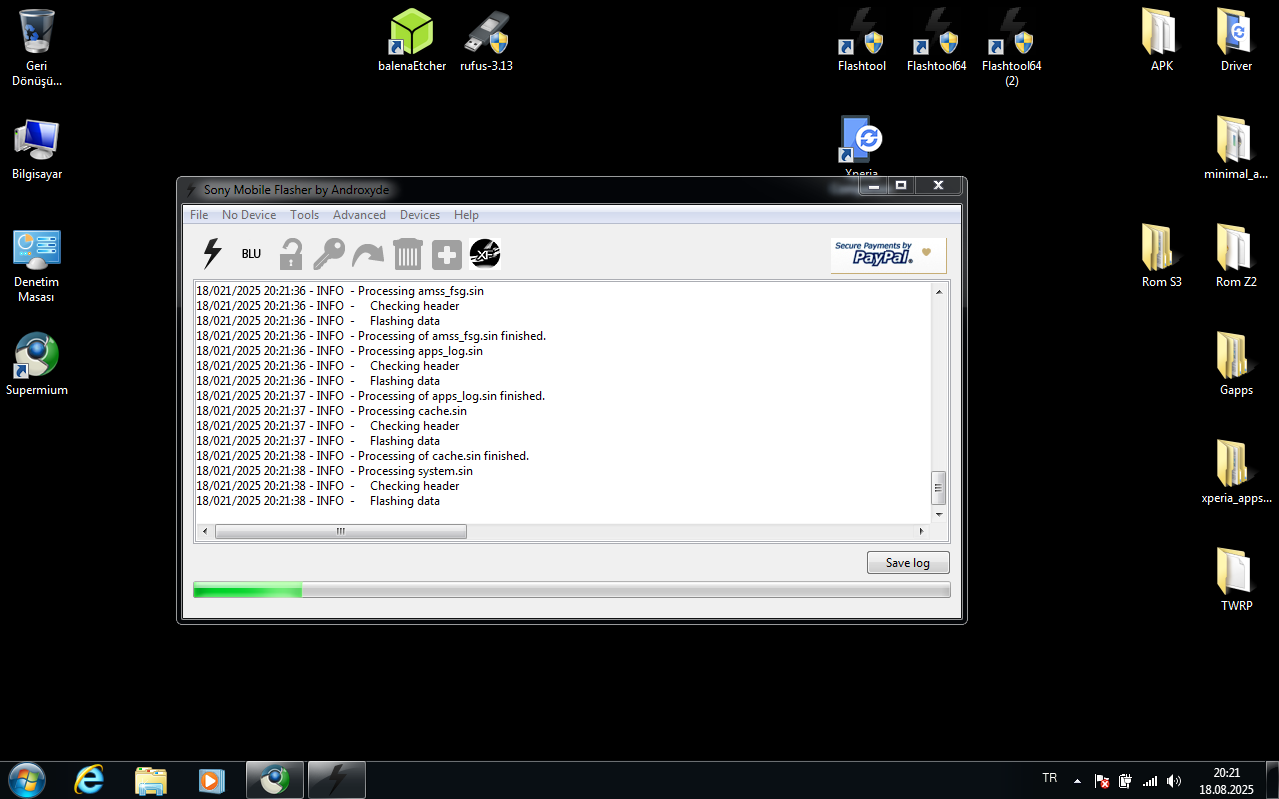This screenshot has height=799, width=1279.
Task: Click the log scroll-right arrow
Action: click(922, 532)
